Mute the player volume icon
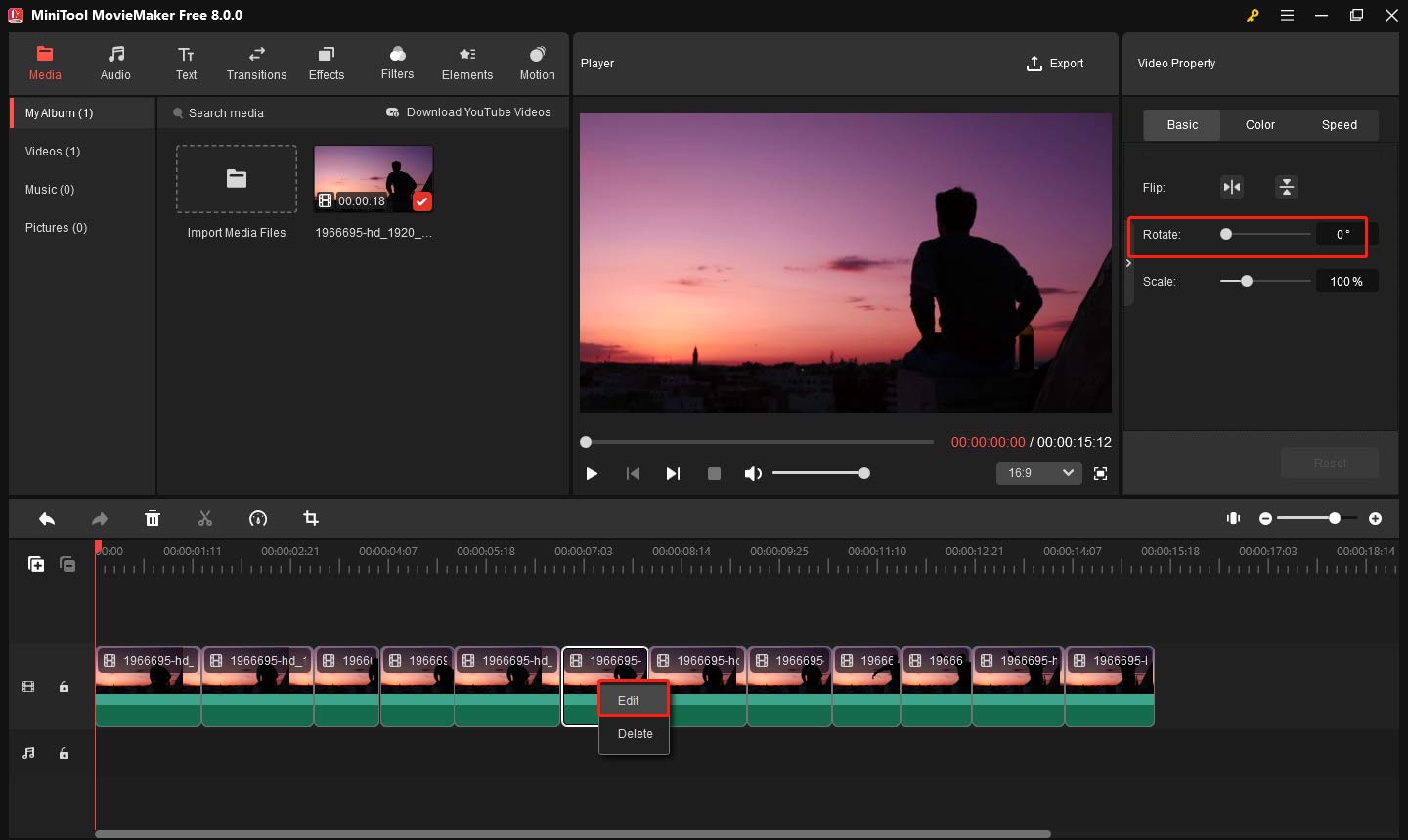Viewport: 1408px width, 840px height. (752, 473)
